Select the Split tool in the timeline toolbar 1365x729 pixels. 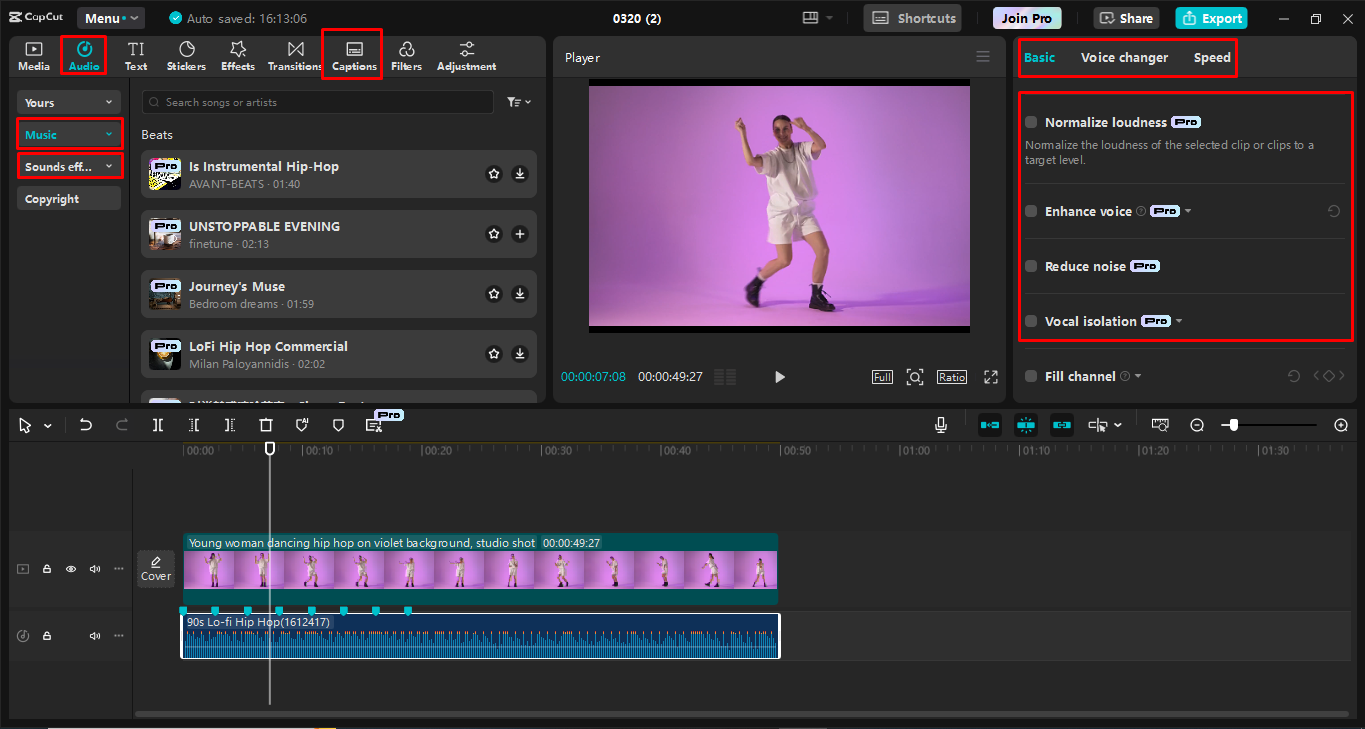(157, 425)
